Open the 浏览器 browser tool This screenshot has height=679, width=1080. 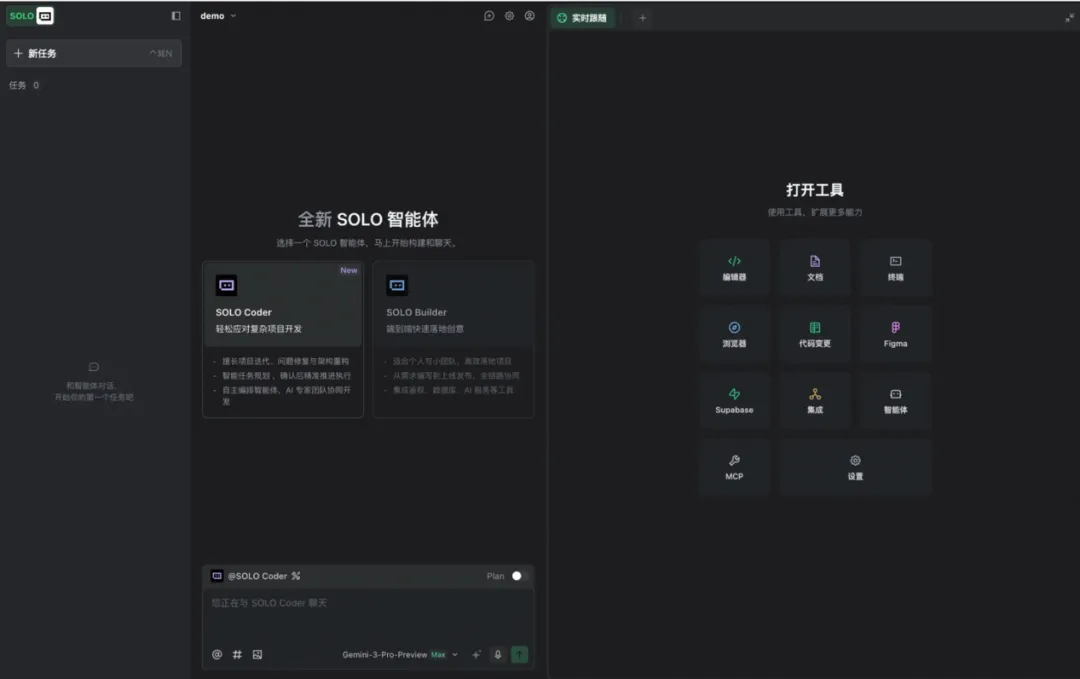click(x=734, y=334)
